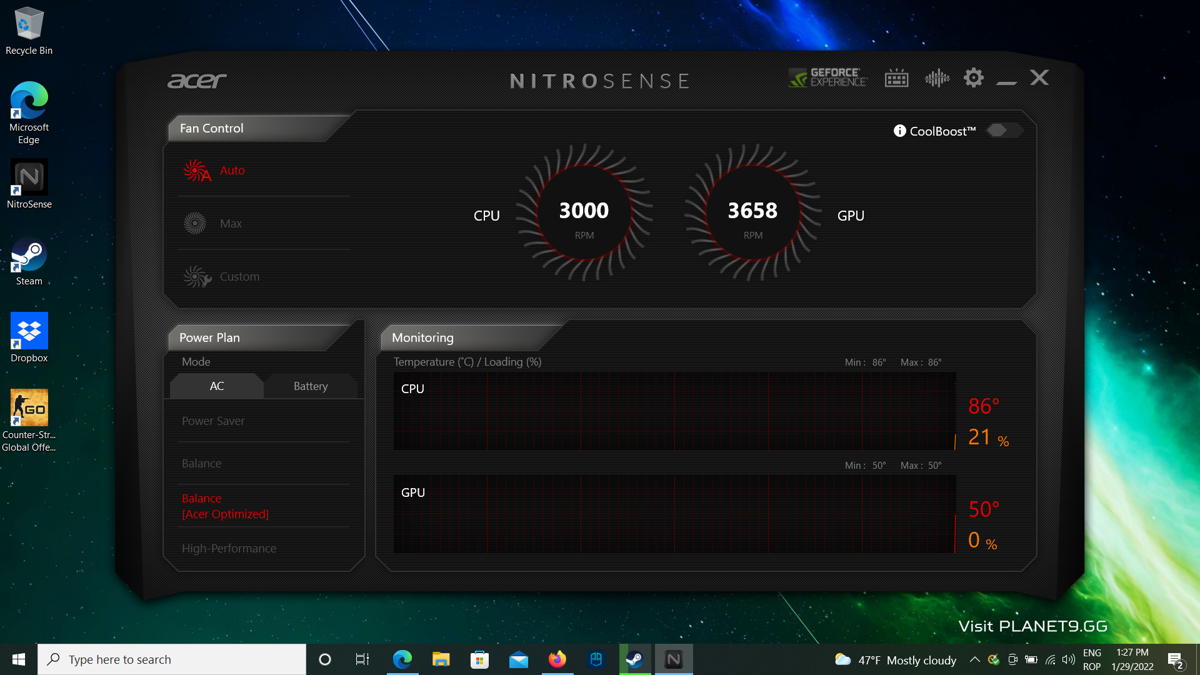The image size is (1200, 675).
Task: Click the CPU fan 3000 RPM dial
Action: tap(584, 212)
